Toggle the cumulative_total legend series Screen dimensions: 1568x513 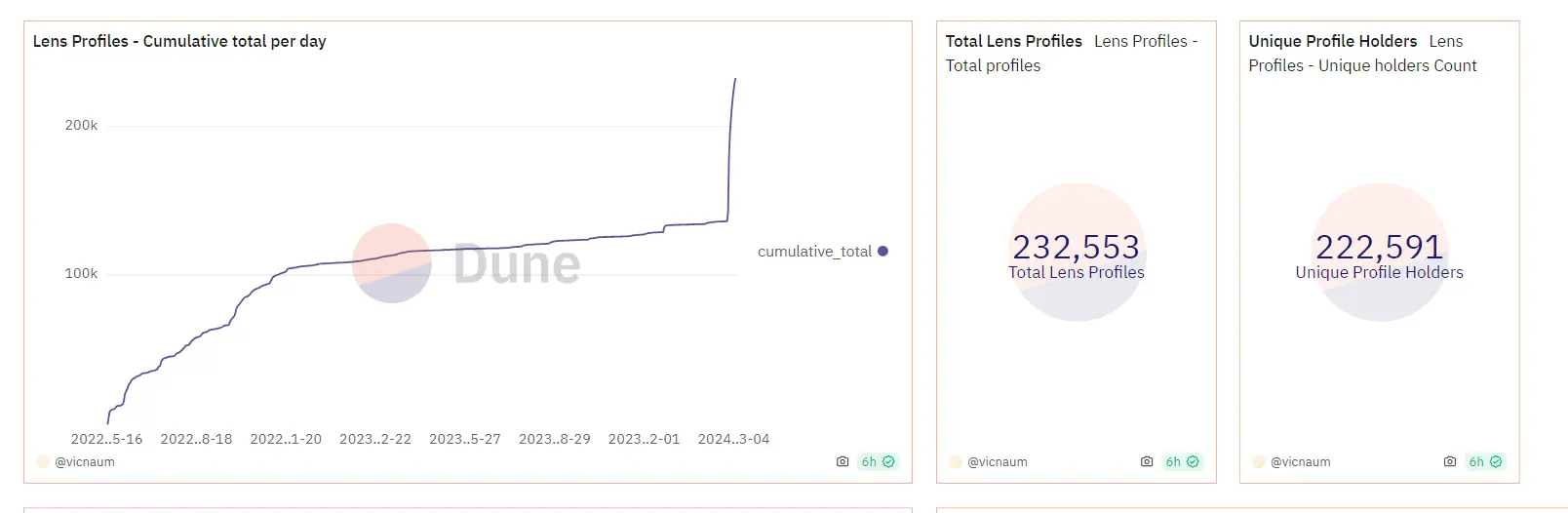[x=814, y=252]
